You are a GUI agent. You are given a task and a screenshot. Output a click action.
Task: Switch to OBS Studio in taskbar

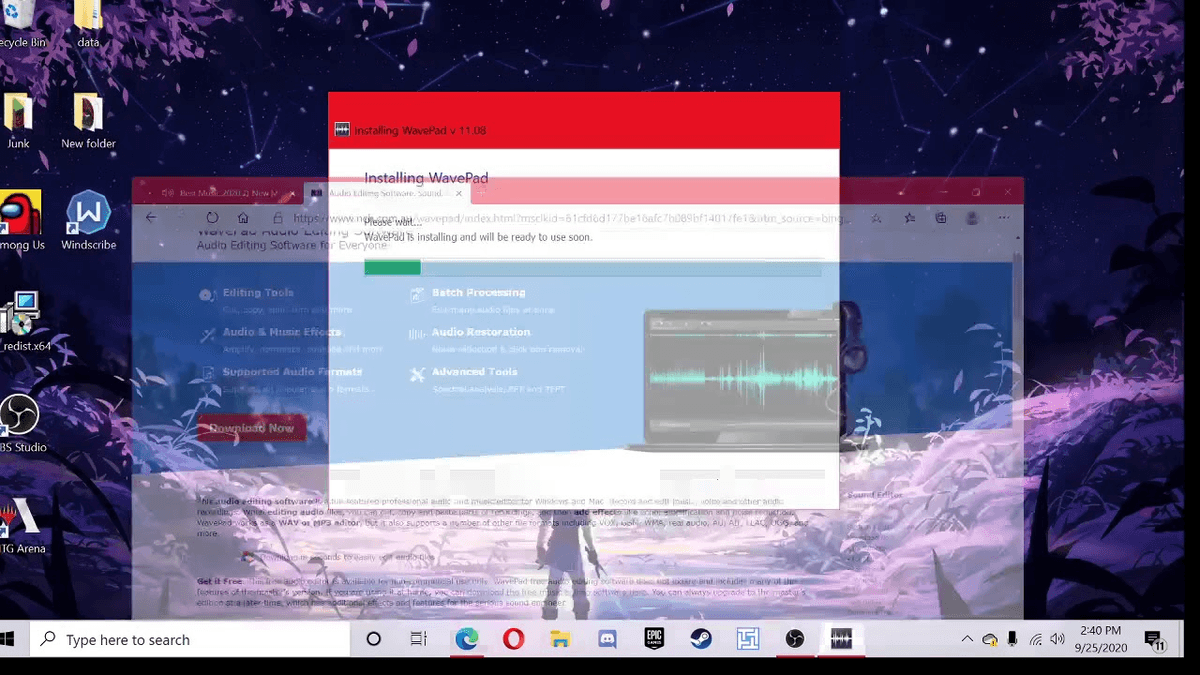click(795, 640)
